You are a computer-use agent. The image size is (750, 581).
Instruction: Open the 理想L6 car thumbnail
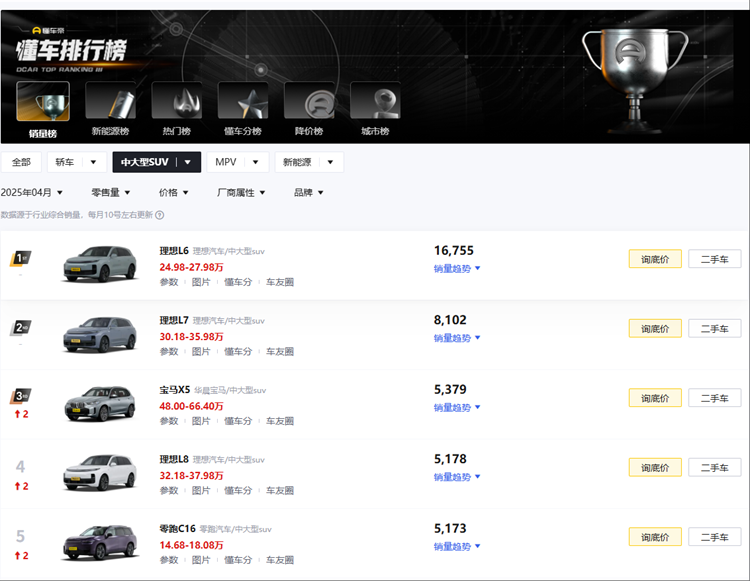pyautogui.click(x=100, y=263)
